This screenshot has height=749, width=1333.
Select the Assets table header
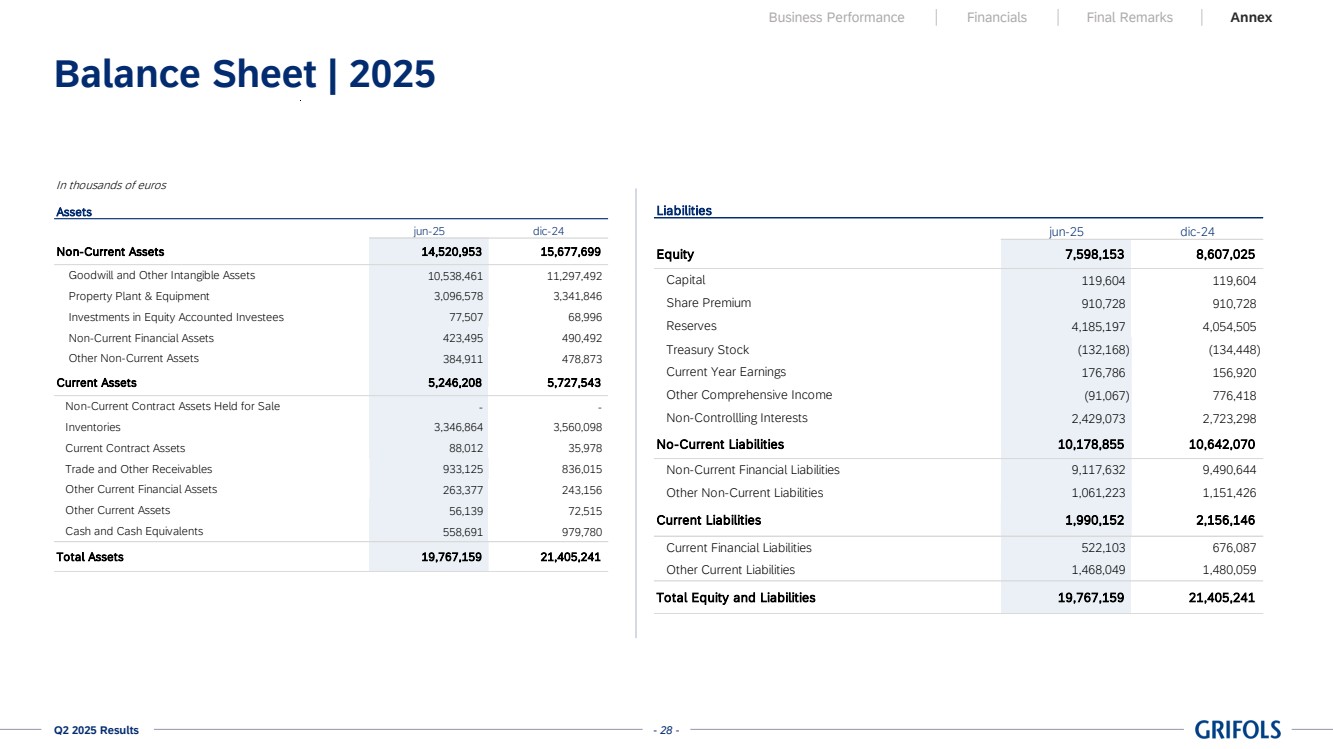point(74,212)
